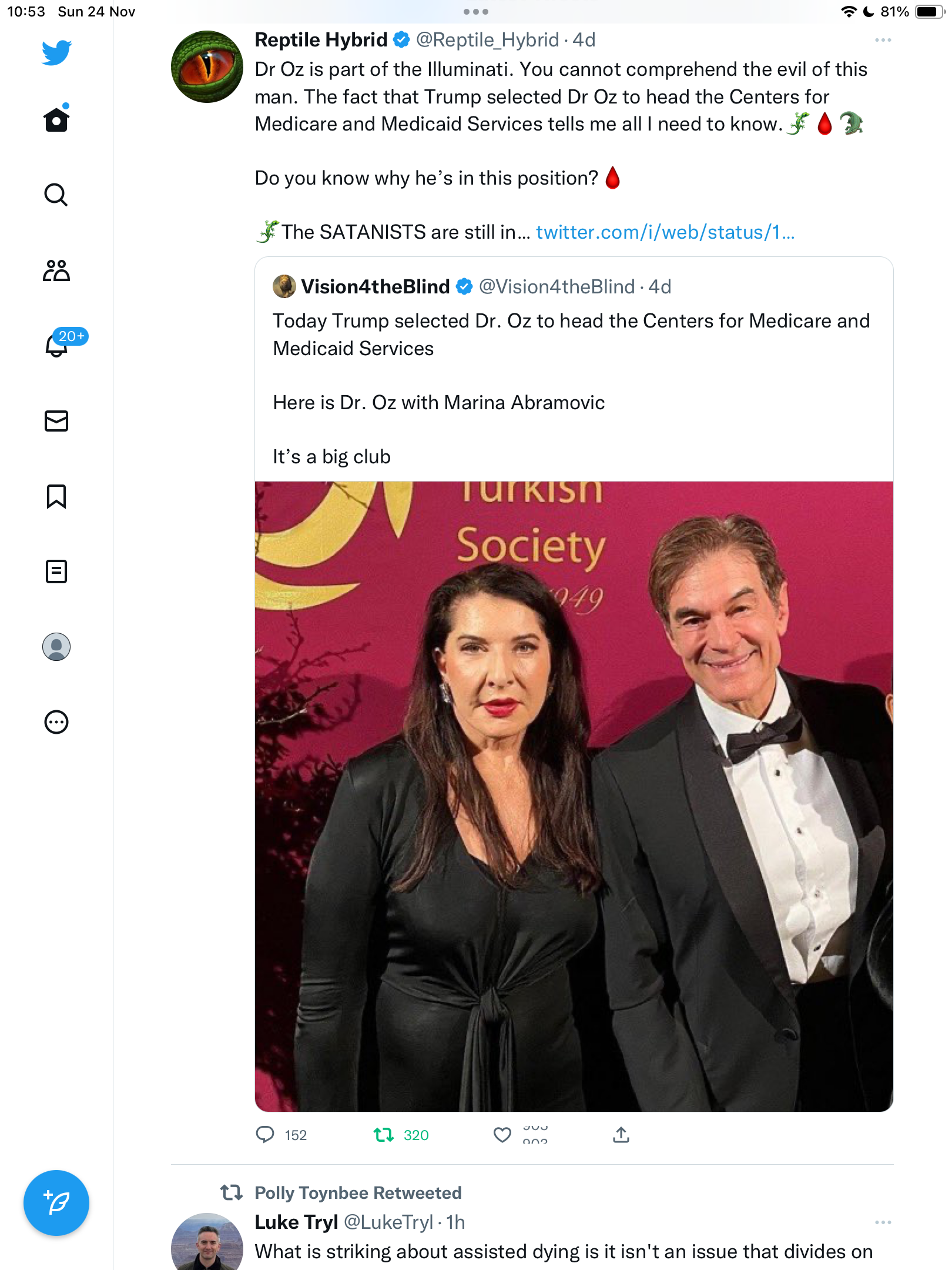This screenshot has width=952, height=1270.
Task: Open the Messages envelope icon
Action: (56, 421)
